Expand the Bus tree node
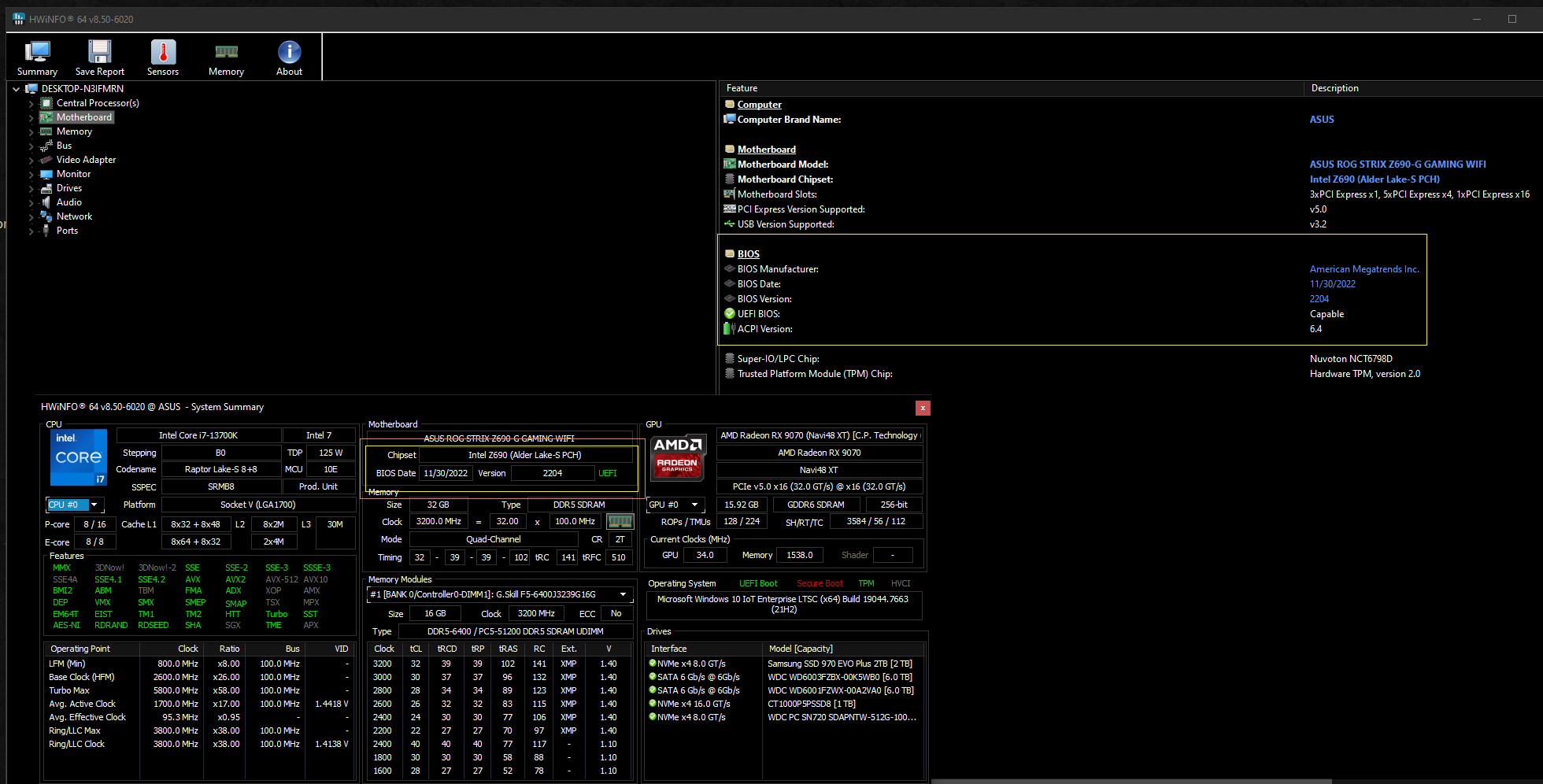 (31, 146)
